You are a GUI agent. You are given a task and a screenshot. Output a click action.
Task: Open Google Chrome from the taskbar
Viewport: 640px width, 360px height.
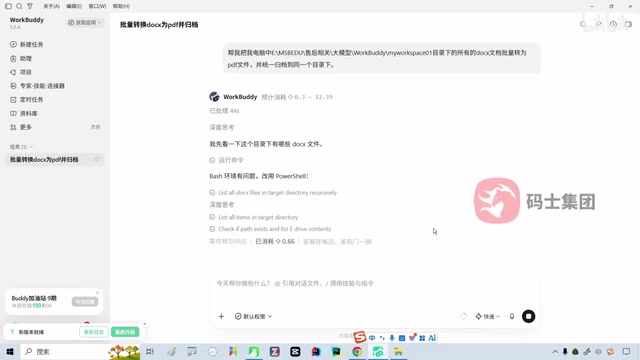(x=357, y=351)
